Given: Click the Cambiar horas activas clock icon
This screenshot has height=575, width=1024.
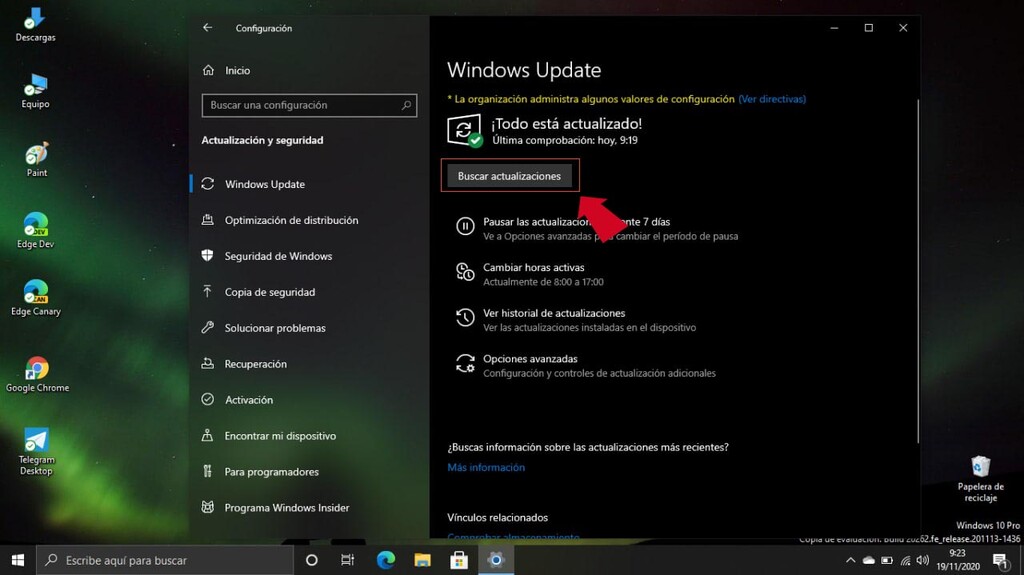Looking at the screenshot, I should [465, 272].
